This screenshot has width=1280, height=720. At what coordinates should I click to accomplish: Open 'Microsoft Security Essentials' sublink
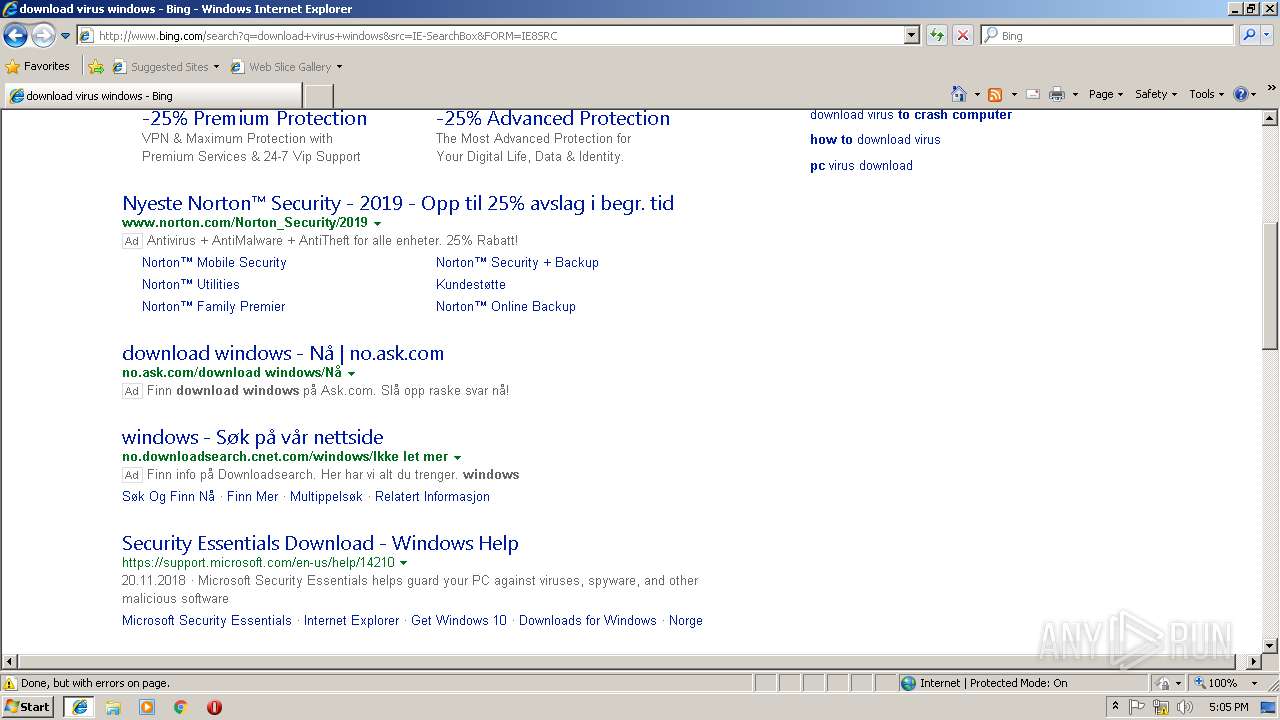(207, 620)
